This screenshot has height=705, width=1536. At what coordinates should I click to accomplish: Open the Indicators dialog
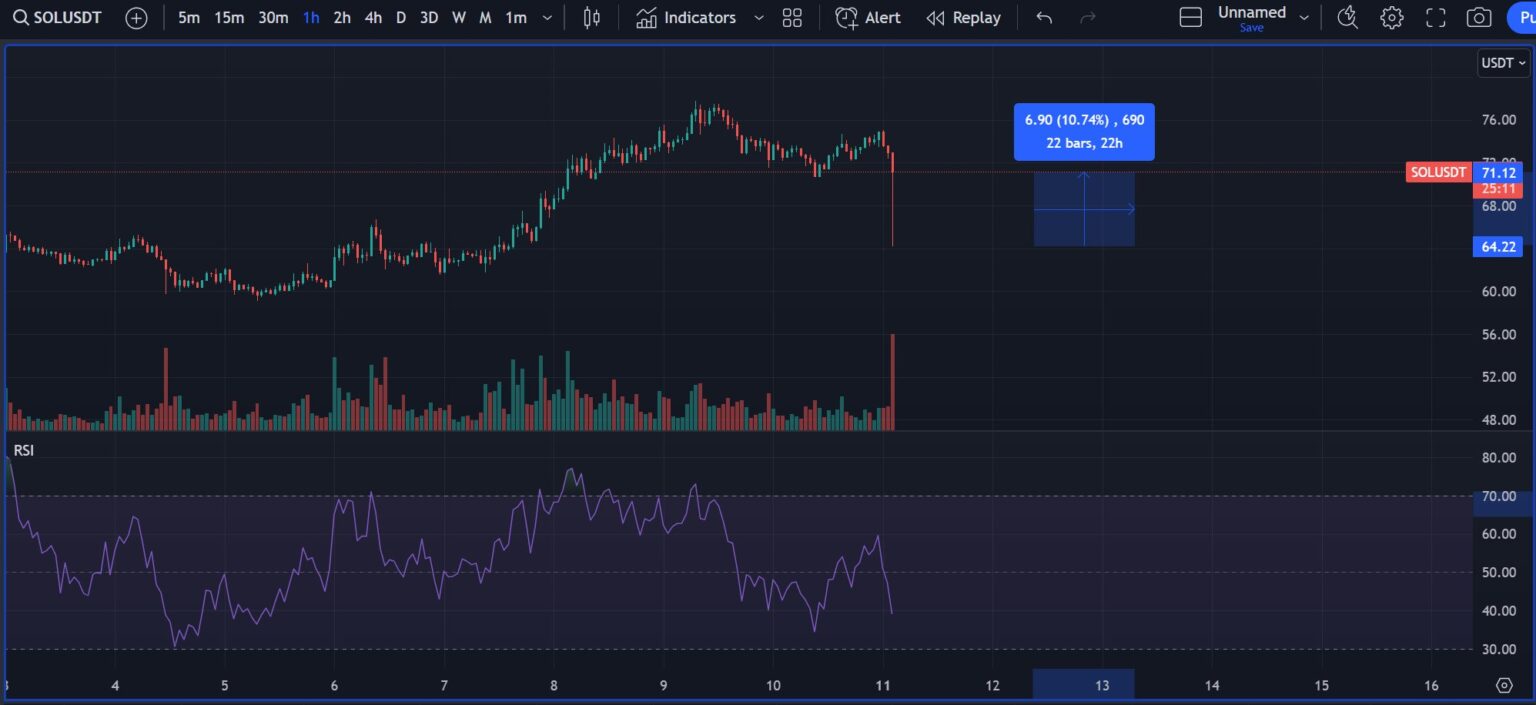click(686, 18)
